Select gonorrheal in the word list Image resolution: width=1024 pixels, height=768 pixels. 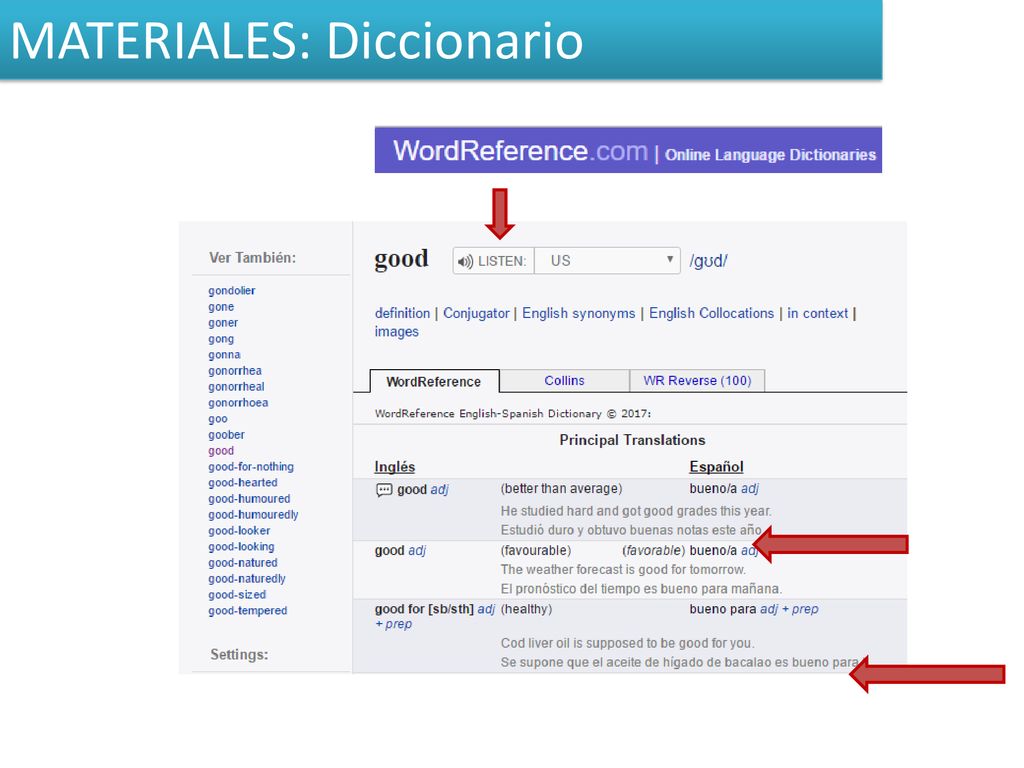236,387
